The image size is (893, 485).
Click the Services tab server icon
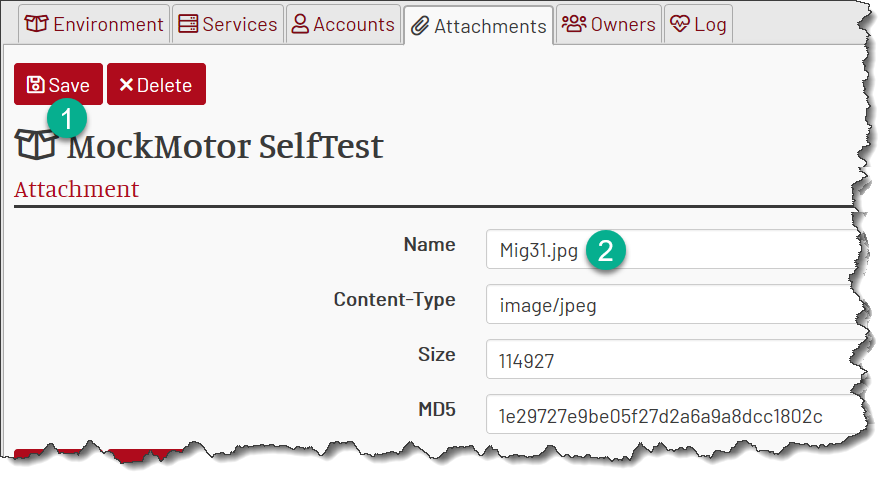click(189, 24)
